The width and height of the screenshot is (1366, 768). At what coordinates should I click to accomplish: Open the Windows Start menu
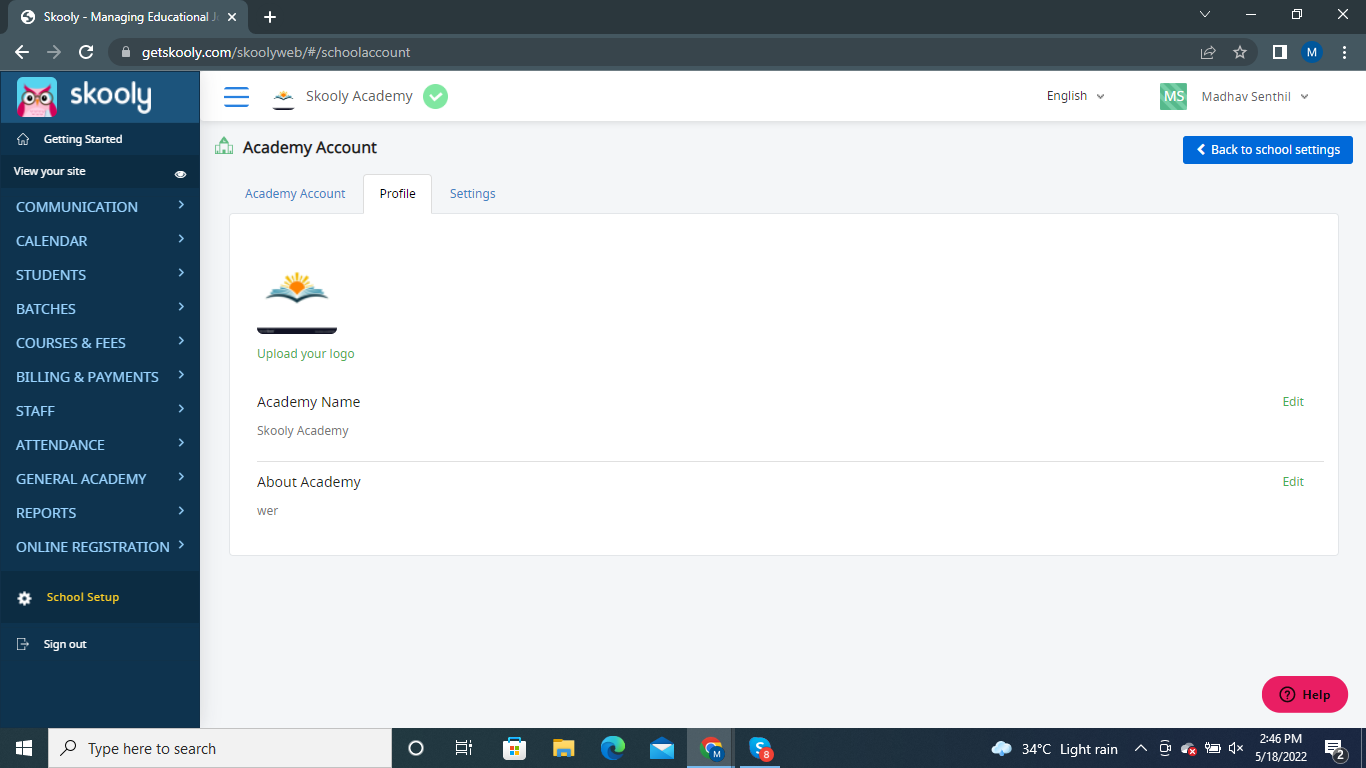point(24,748)
